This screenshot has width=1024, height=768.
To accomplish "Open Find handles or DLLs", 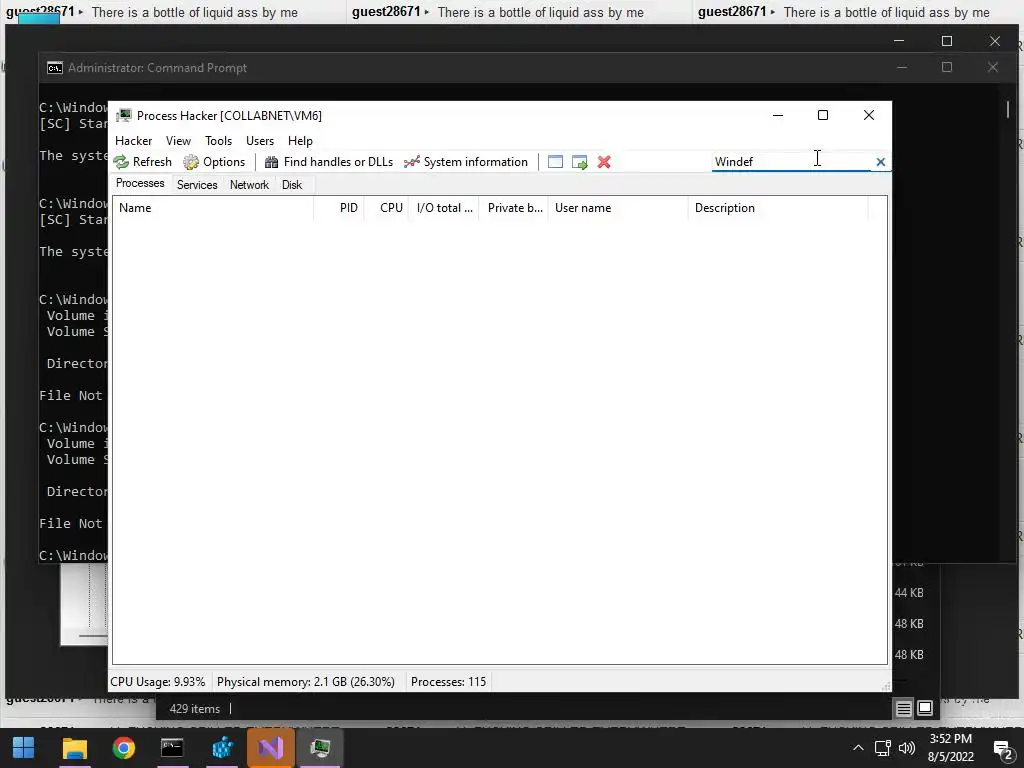I will [329, 162].
